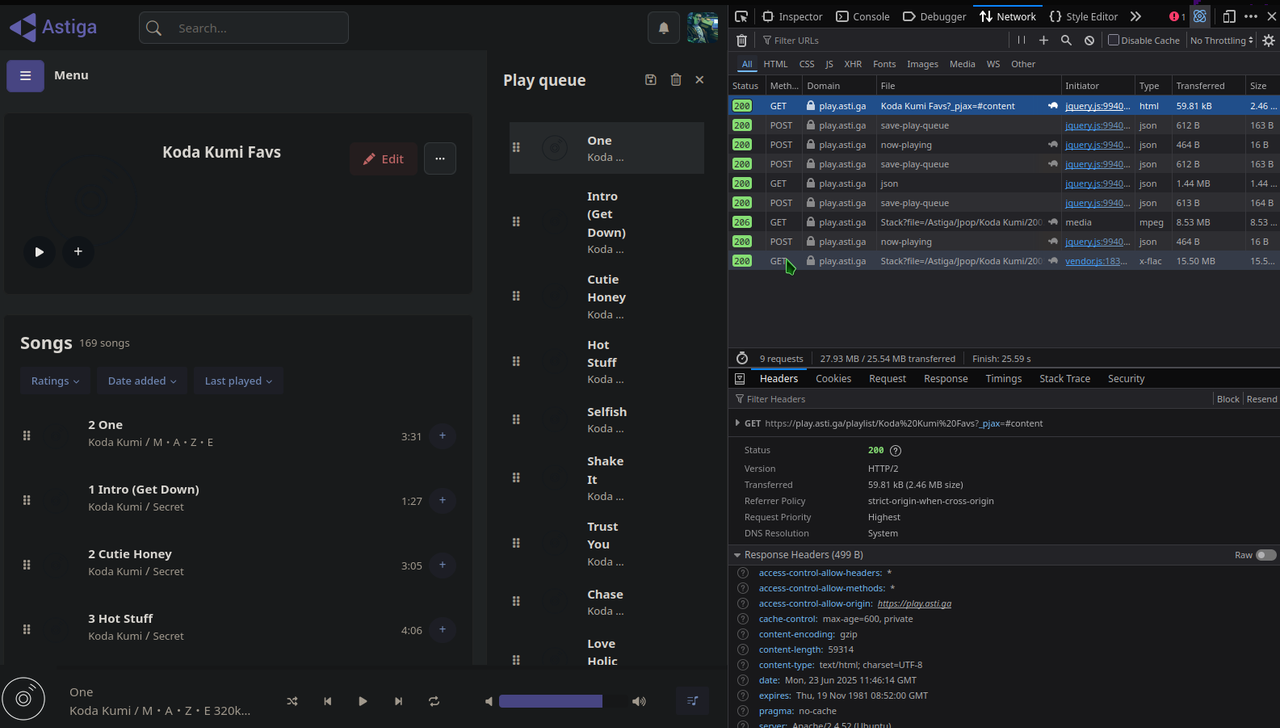Open the user avatar profile menu
Viewport: 1280px width, 728px height.
click(x=702, y=28)
